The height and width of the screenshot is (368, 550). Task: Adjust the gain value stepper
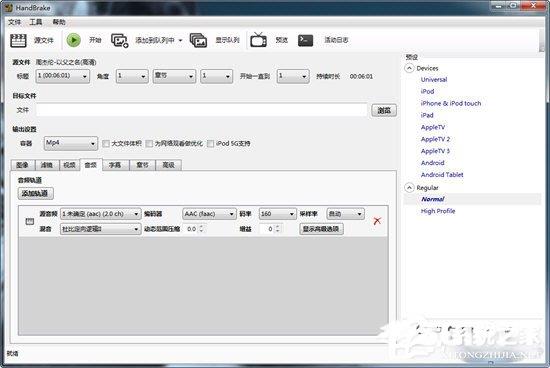[278, 229]
